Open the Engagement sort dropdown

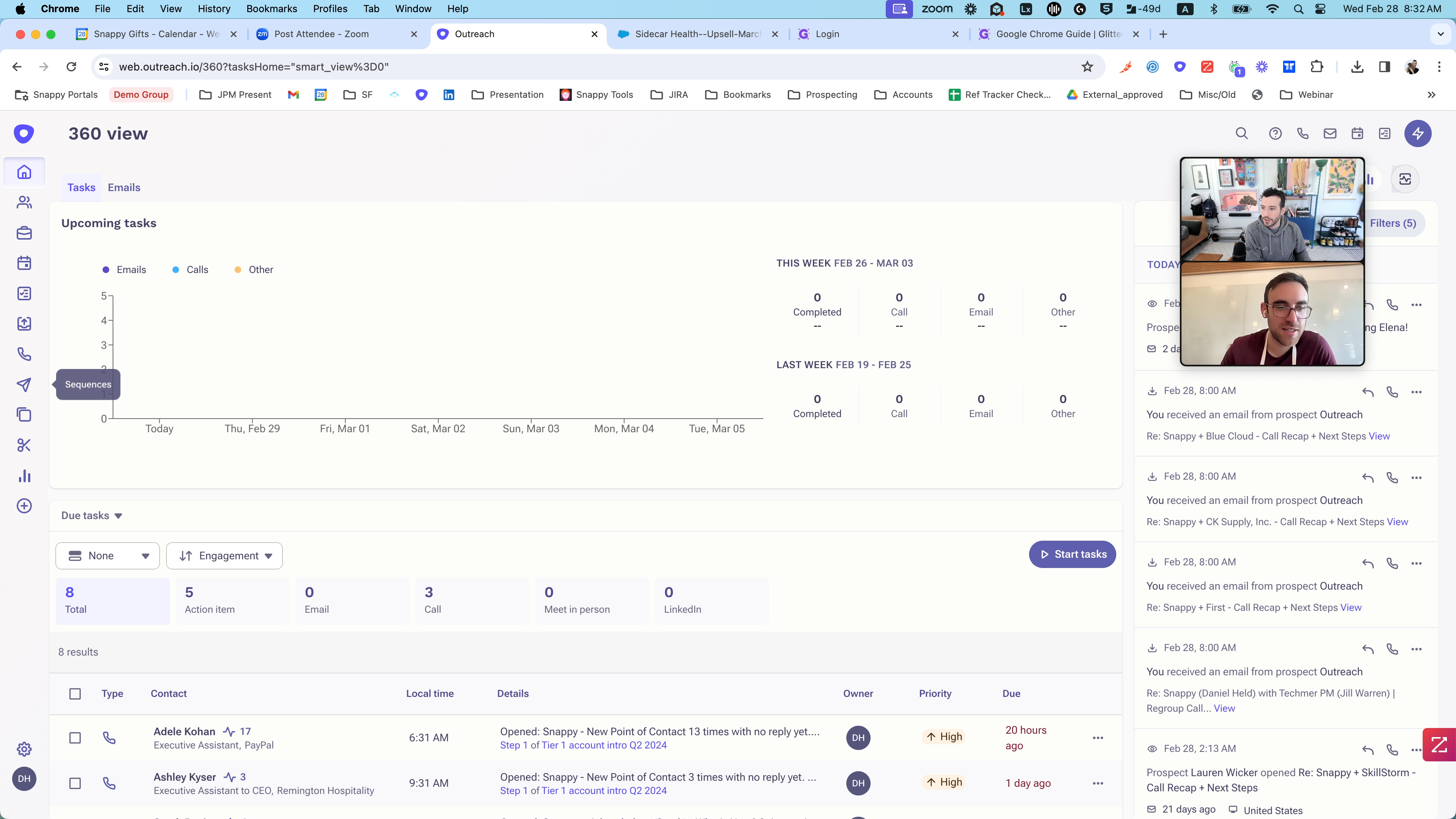click(224, 556)
